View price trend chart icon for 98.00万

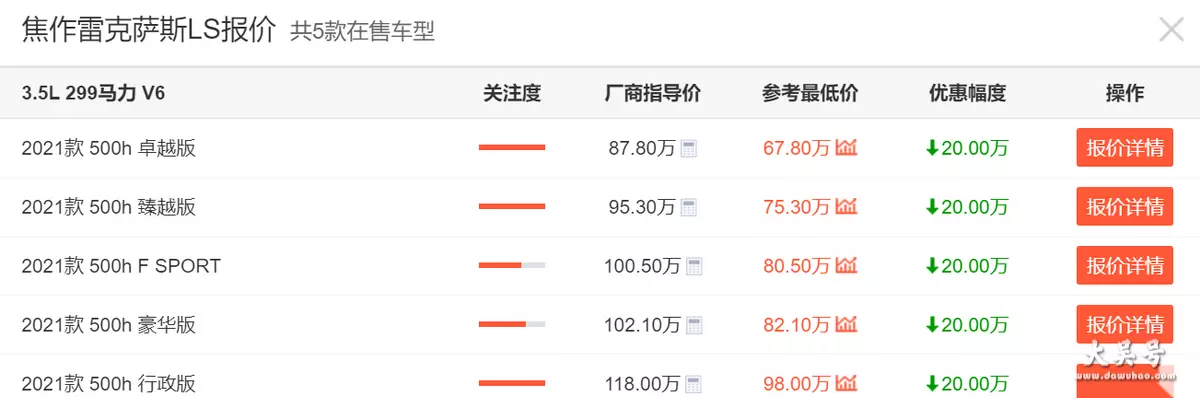click(847, 384)
